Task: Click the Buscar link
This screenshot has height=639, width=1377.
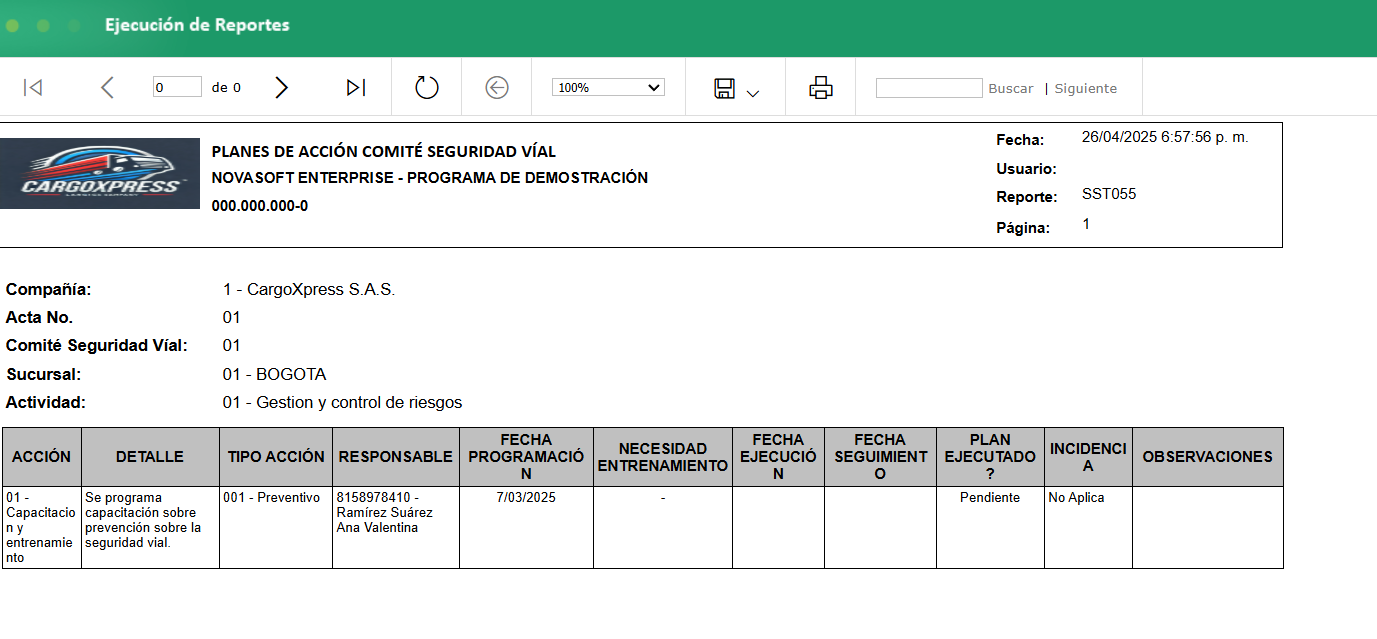Action: (x=1011, y=88)
